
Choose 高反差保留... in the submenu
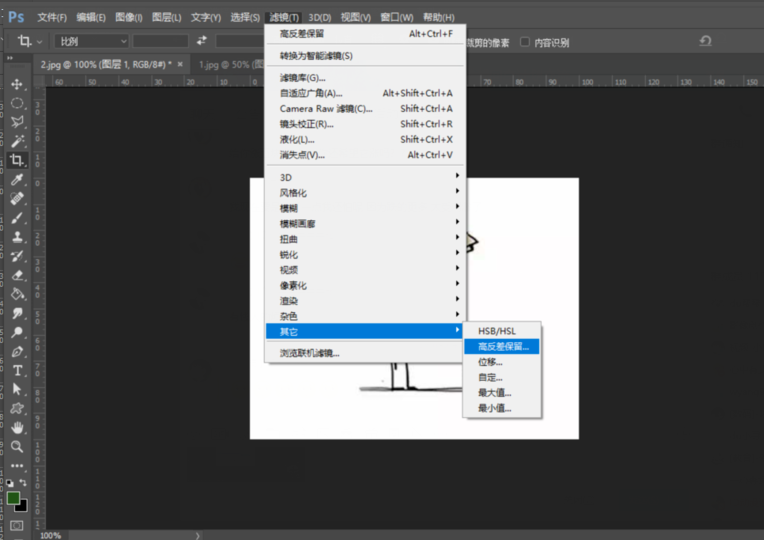(x=503, y=346)
